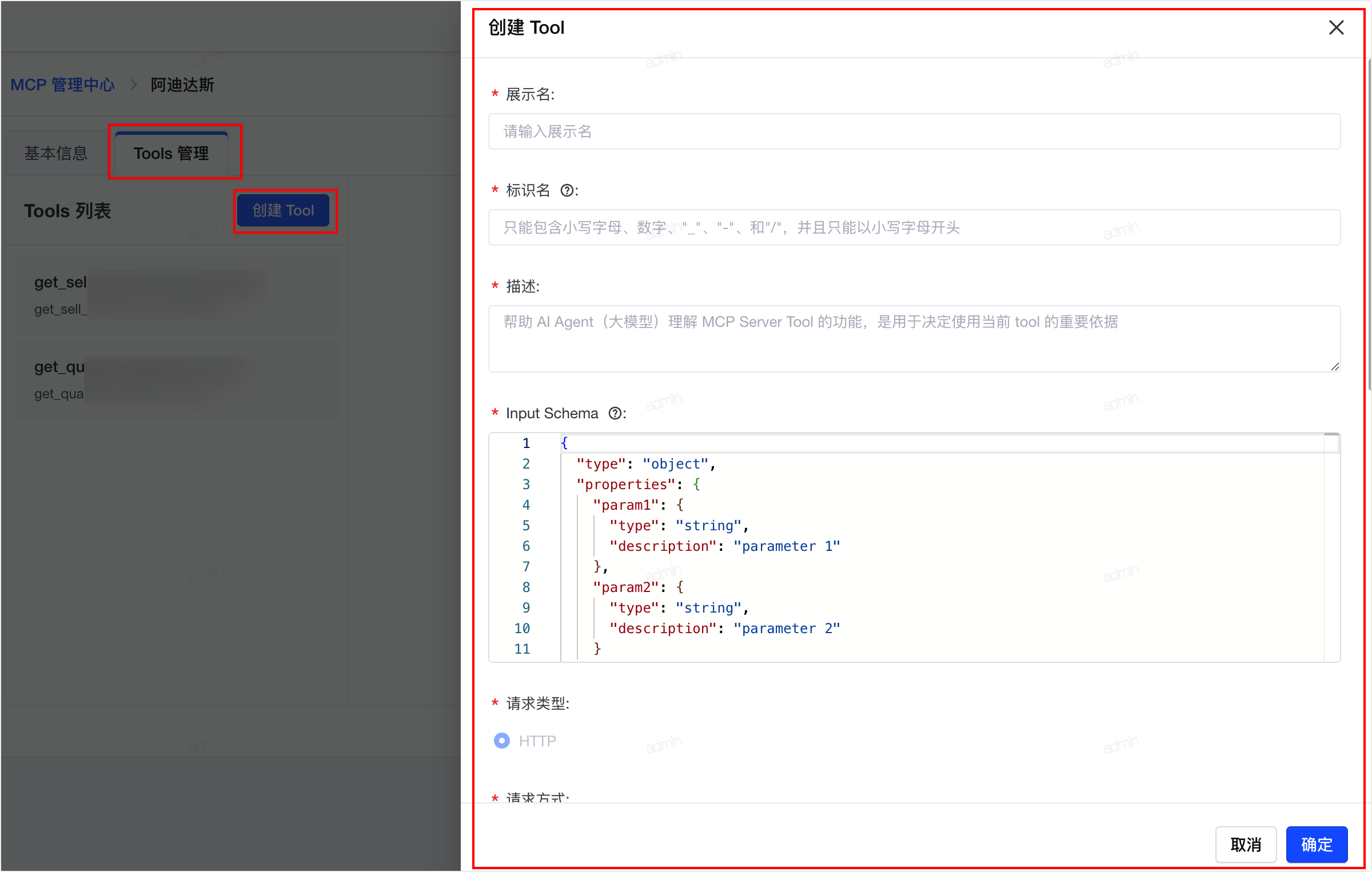Click the "param2" line in schema editor
The width and height of the screenshot is (1372, 872).
click(x=639, y=587)
